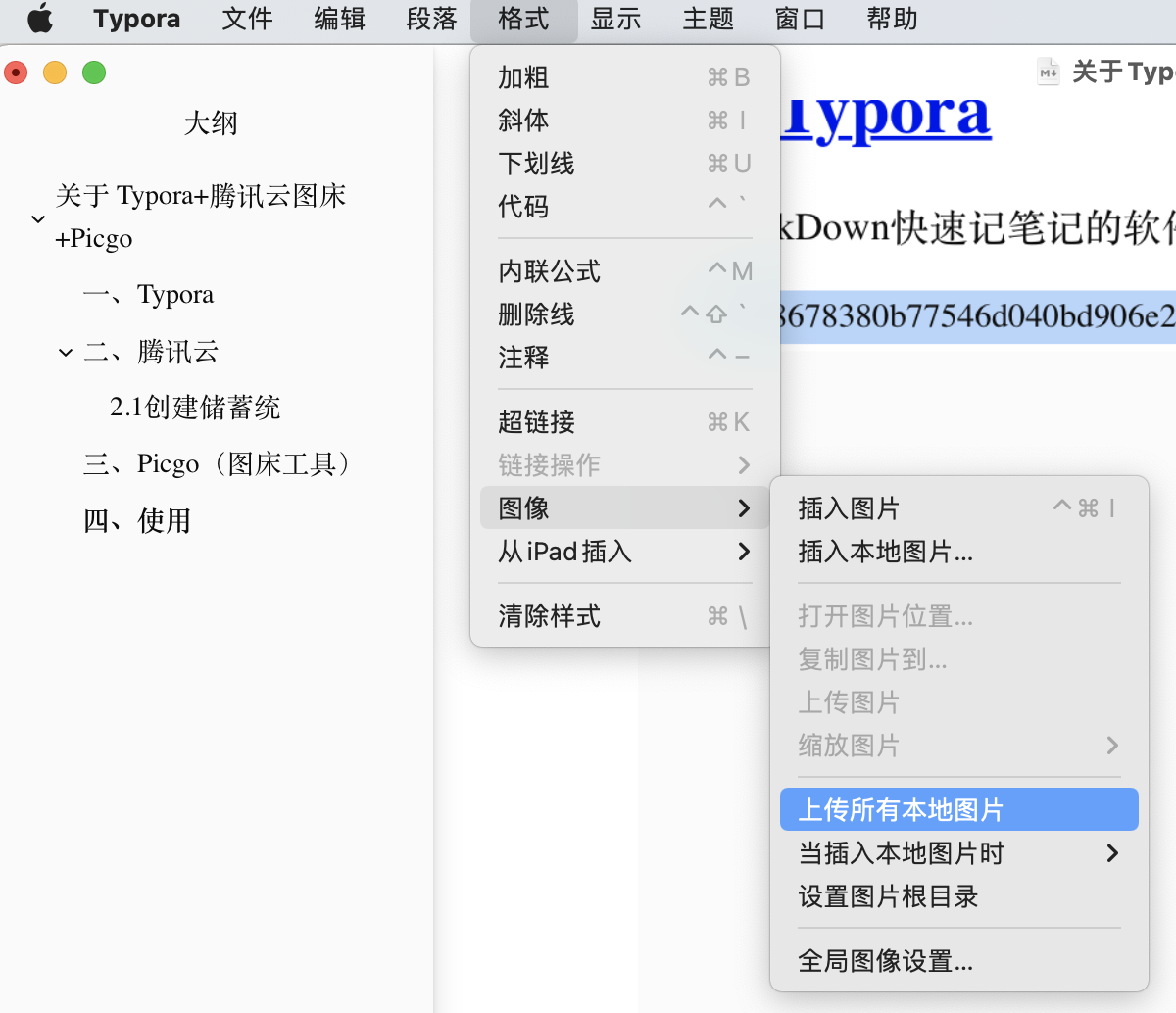This screenshot has height=1013, width=1176.
Task: Apply 代码 inline code formatting
Action: pyautogui.click(x=625, y=207)
